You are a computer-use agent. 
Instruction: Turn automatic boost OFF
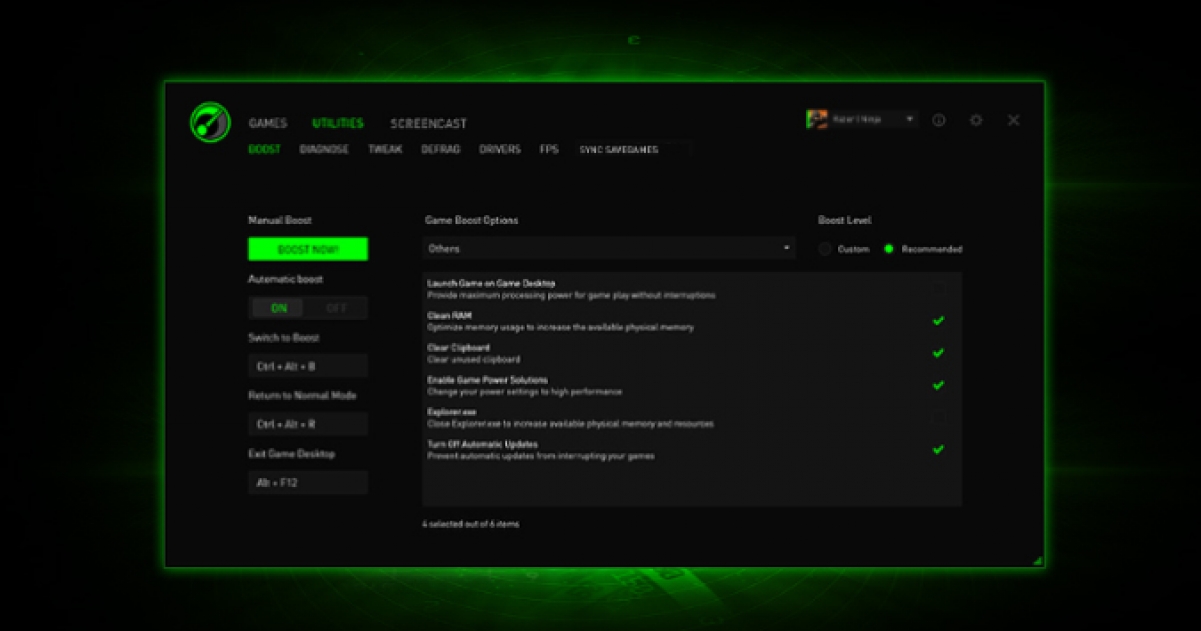[337, 308]
